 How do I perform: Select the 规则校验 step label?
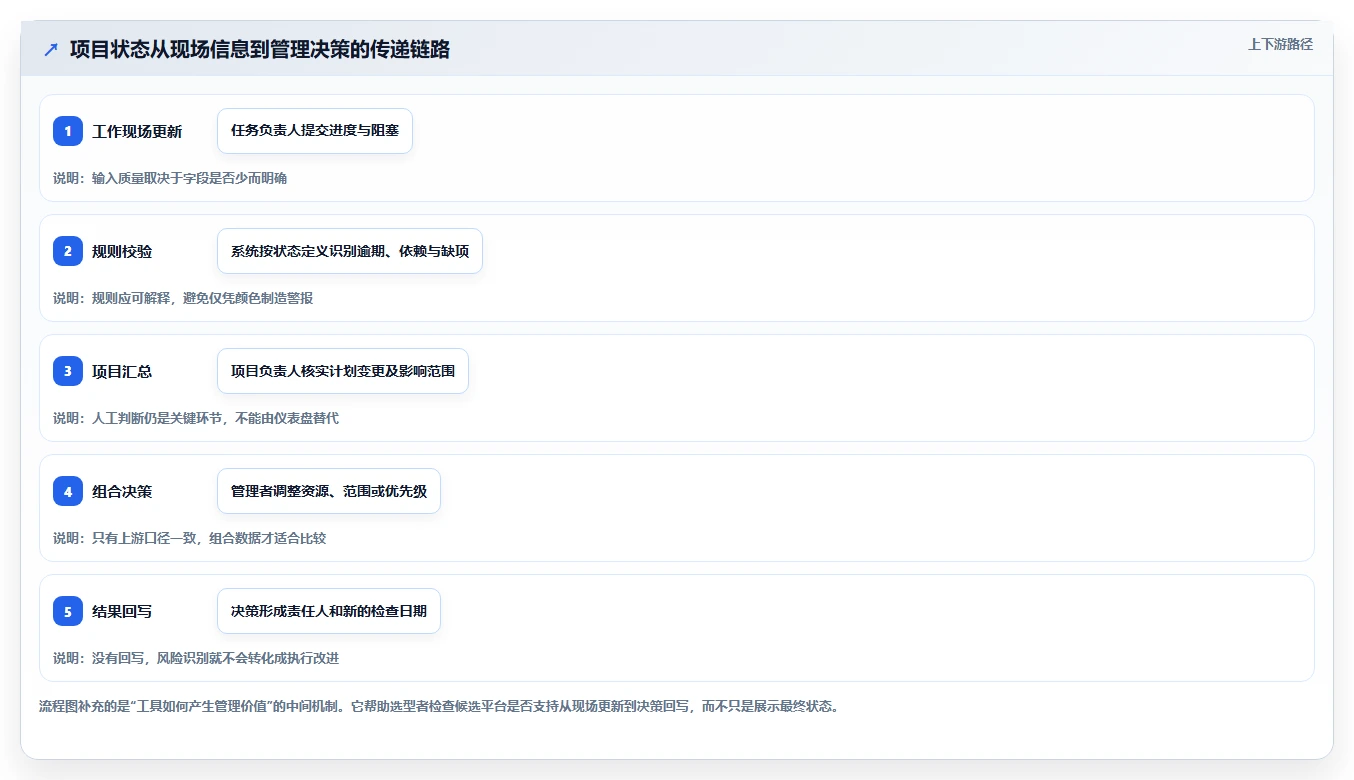(122, 251)
